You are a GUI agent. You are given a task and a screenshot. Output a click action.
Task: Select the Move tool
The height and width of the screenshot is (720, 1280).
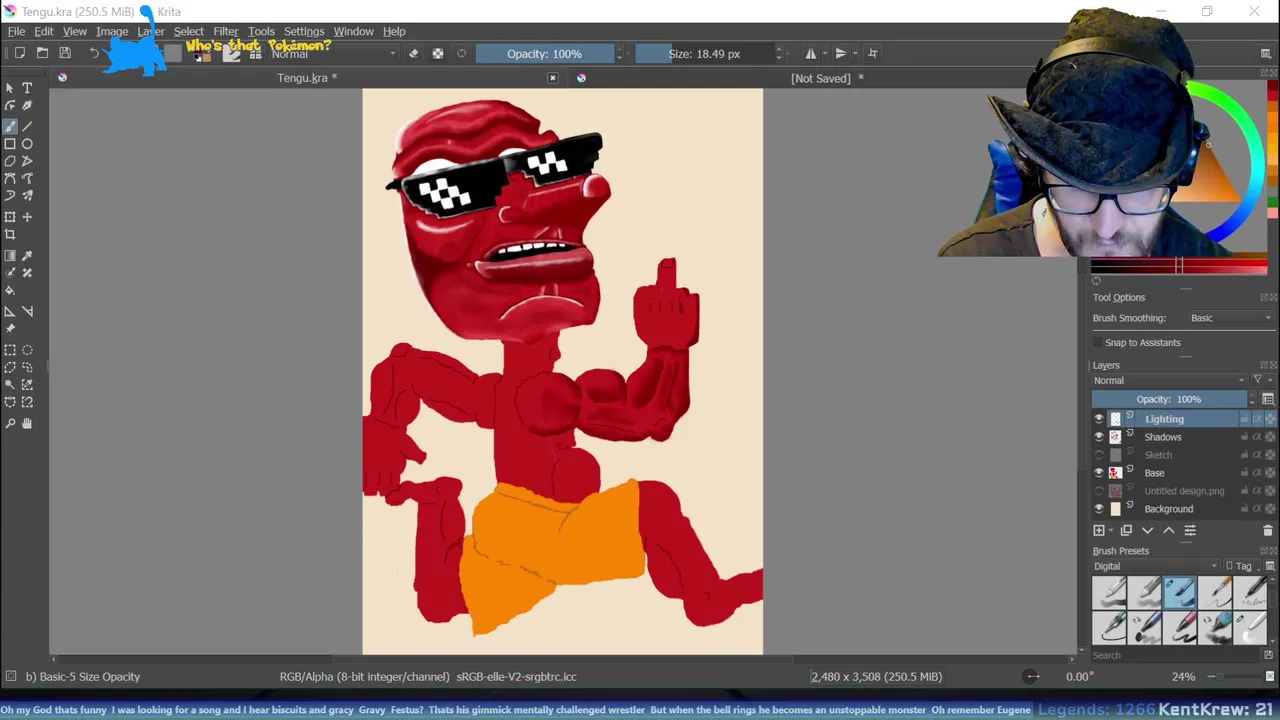27,217
